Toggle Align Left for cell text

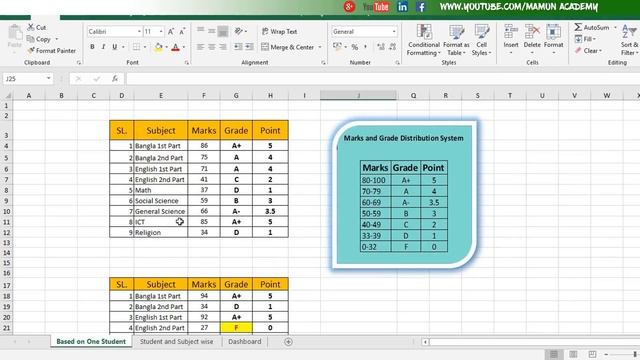coord(200,47)
